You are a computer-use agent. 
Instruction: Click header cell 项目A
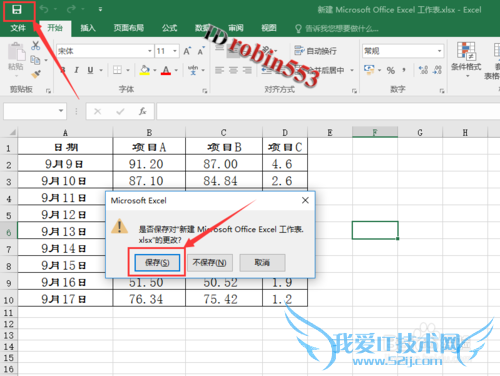149,146
